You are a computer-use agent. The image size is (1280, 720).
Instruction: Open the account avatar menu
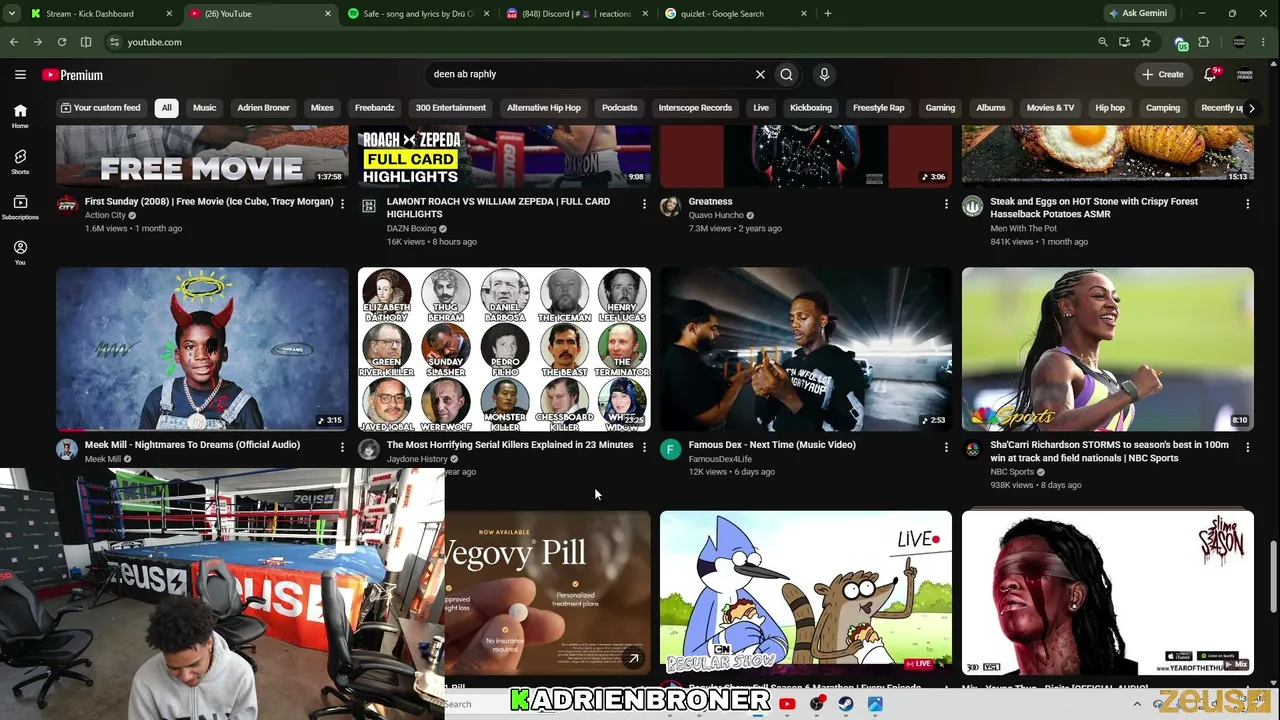(x=1245, y=75)
